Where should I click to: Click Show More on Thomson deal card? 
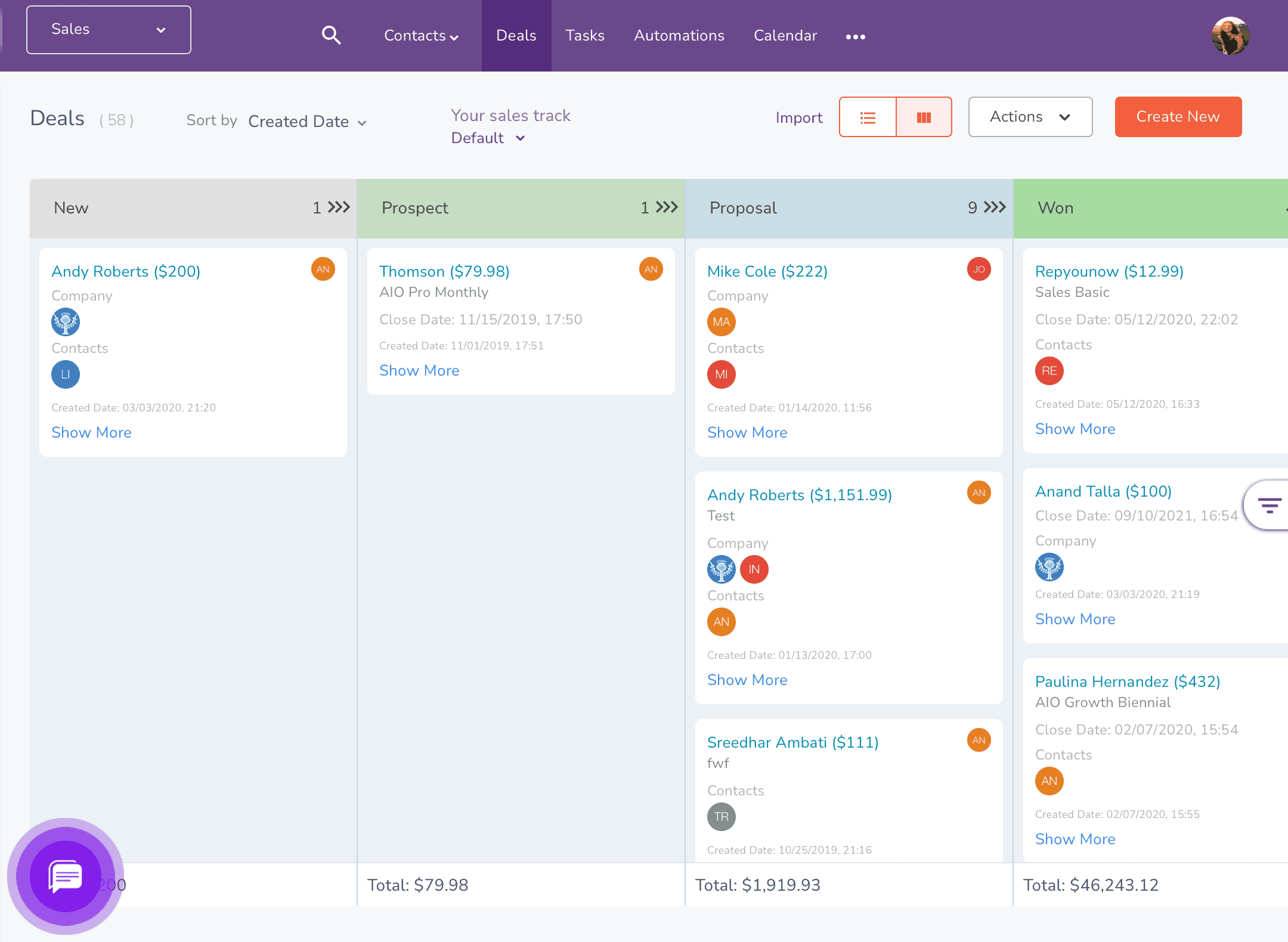point(420,370)
